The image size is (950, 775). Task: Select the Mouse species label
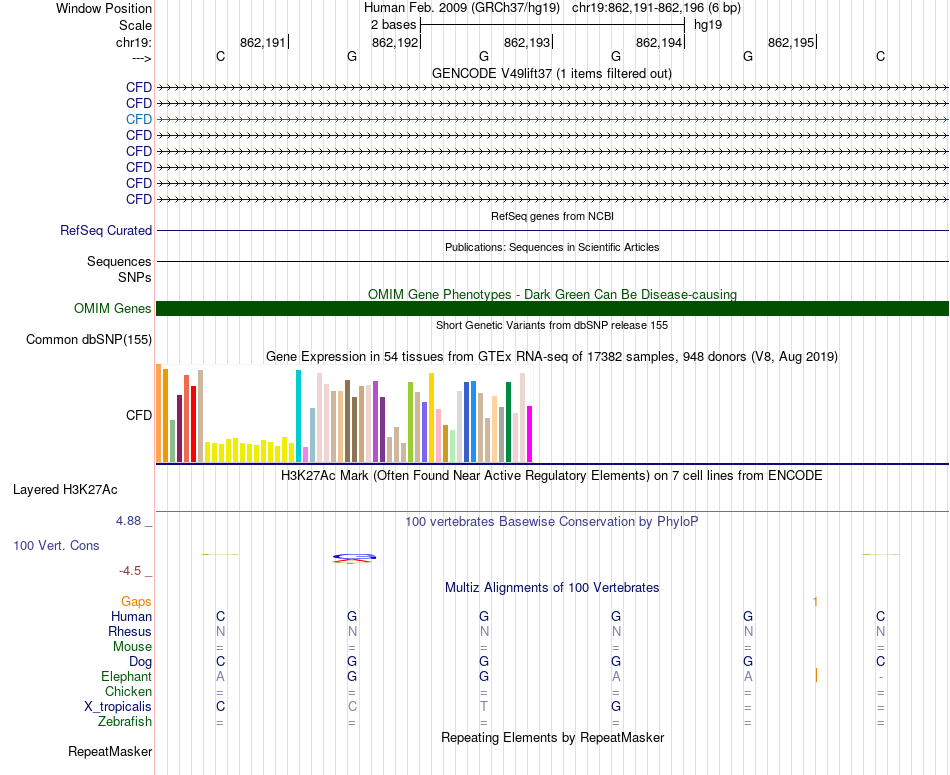(133, 647)
